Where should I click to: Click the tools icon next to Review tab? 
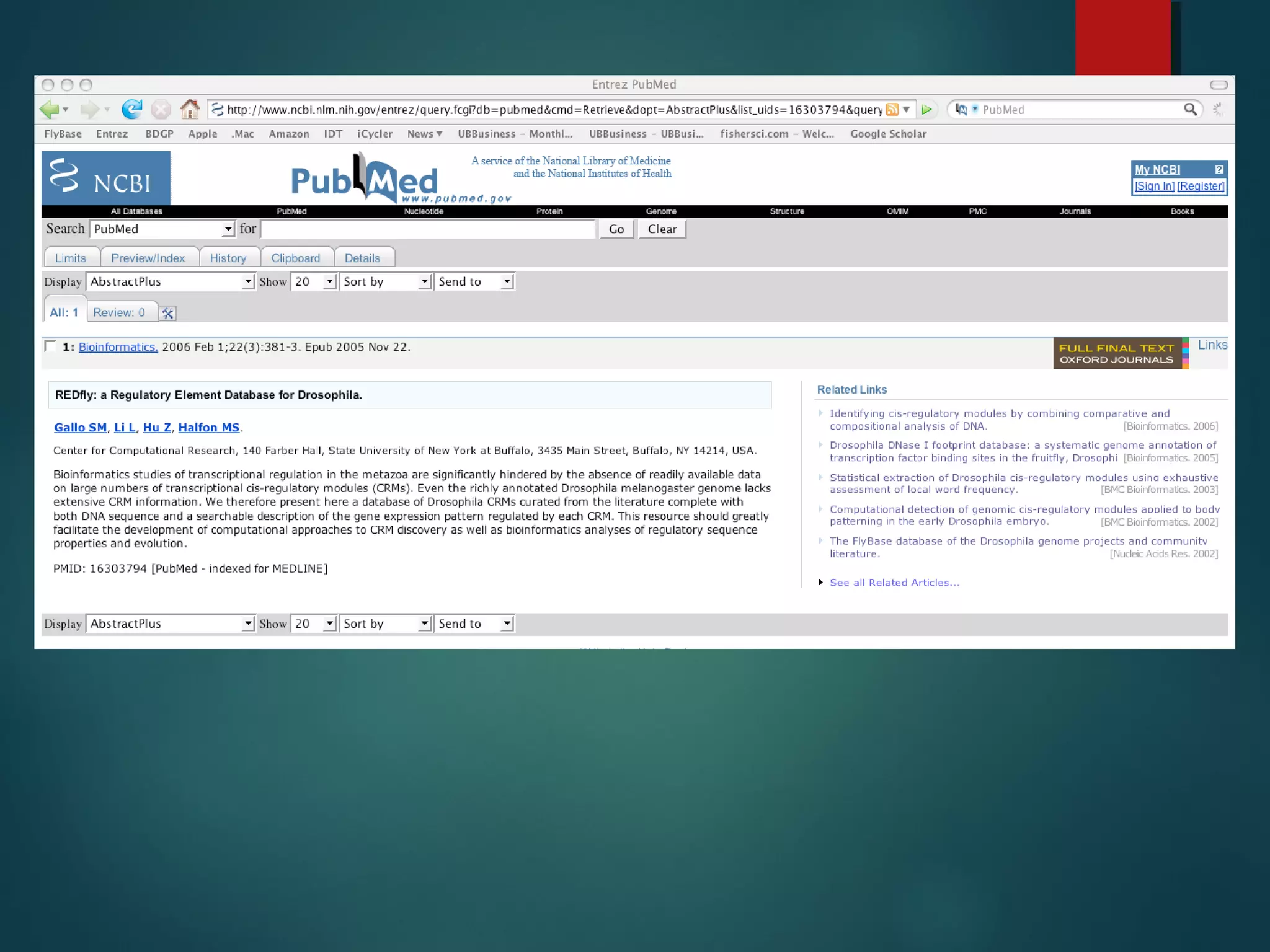click(x=167, y=313)
